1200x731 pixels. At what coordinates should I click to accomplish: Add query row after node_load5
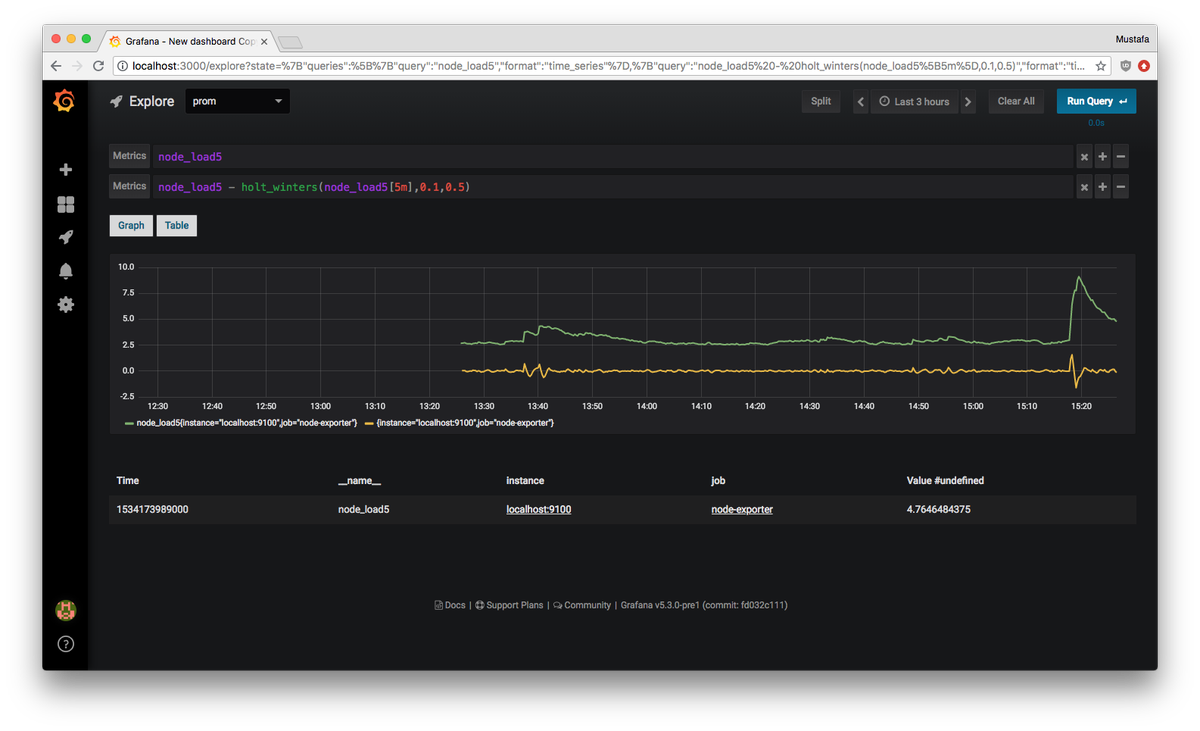click(x=1103, y=157)
